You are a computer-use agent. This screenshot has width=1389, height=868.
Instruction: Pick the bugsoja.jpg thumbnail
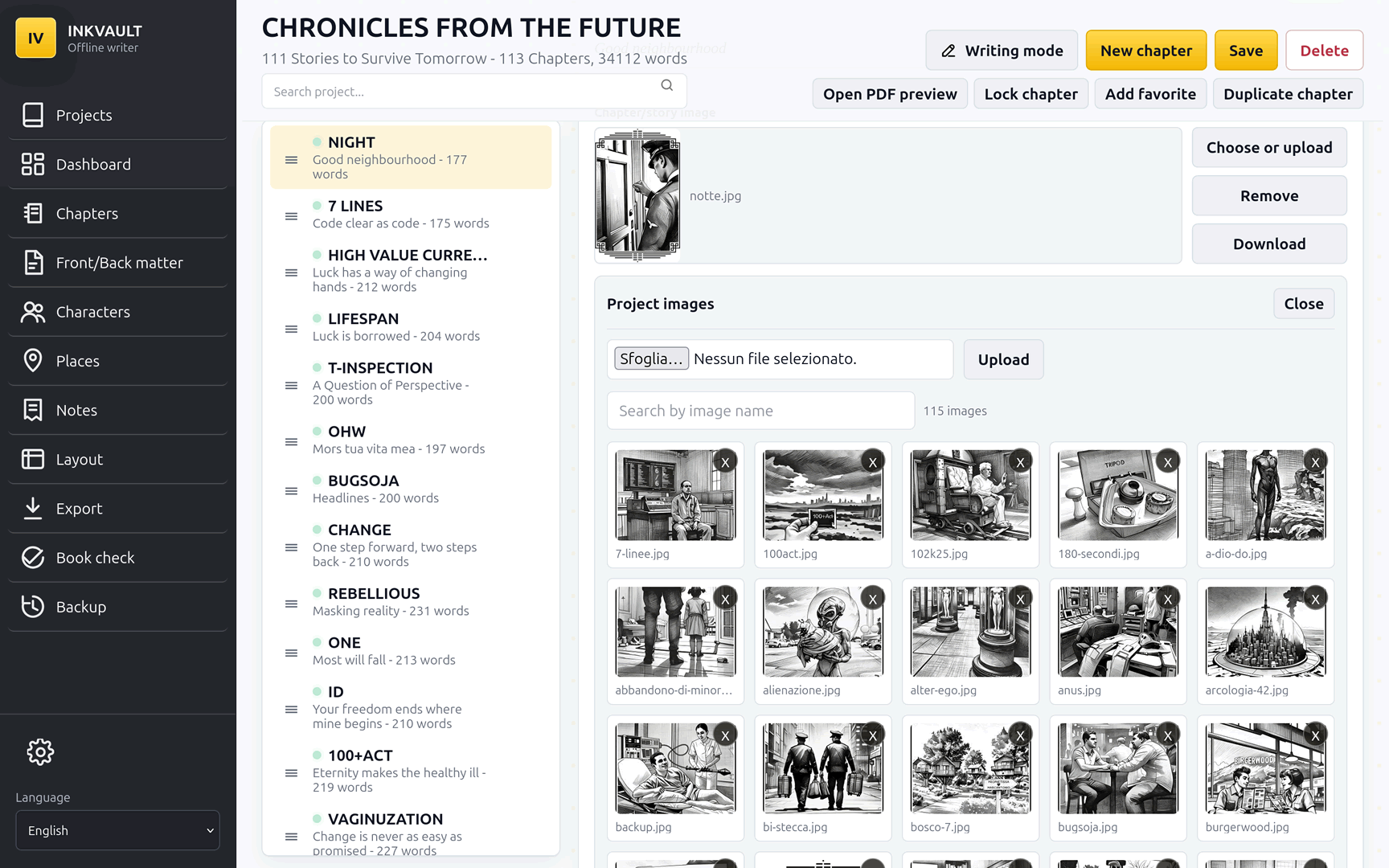tap(1117, 768)
